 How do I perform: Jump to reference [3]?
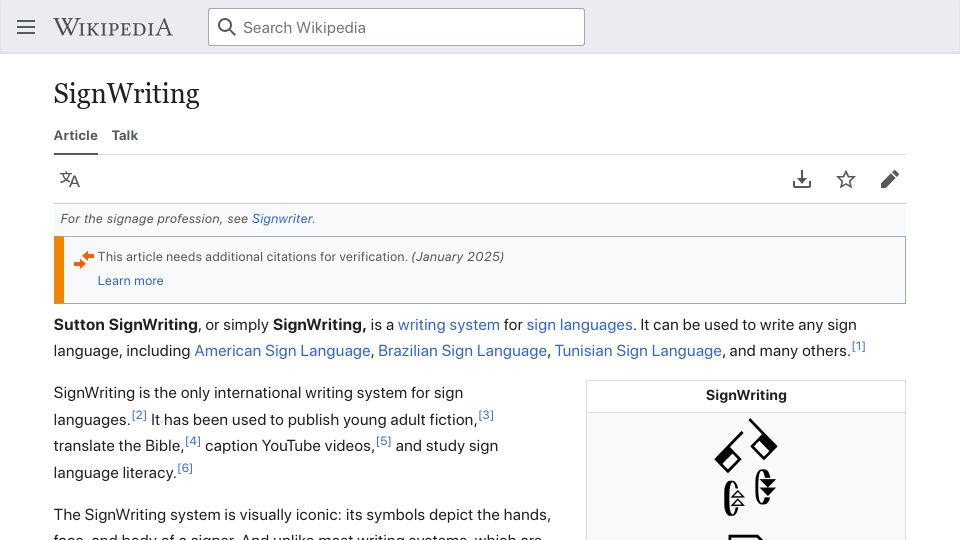click(486, 415)
